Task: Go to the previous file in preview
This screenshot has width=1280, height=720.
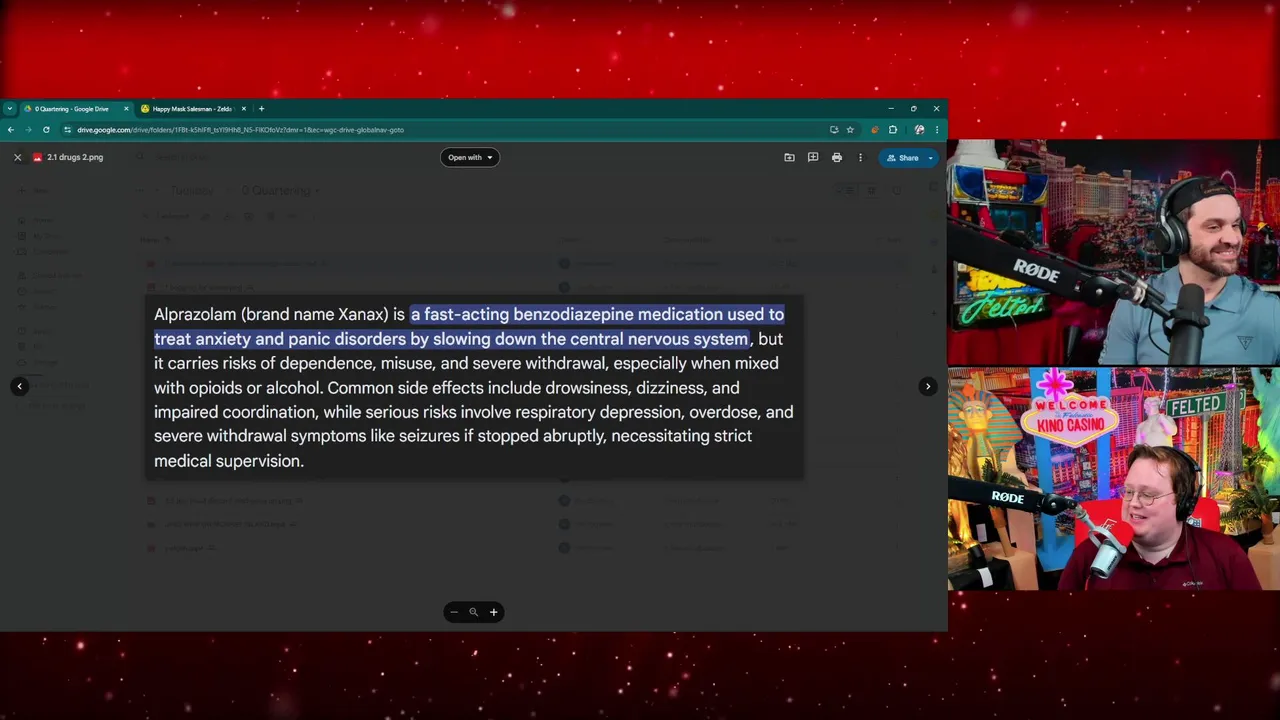Action: (x=19, y=386)
